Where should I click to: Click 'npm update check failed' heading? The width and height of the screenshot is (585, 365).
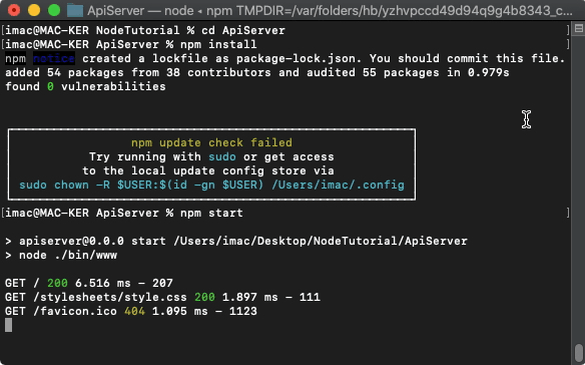click(212, 143)
